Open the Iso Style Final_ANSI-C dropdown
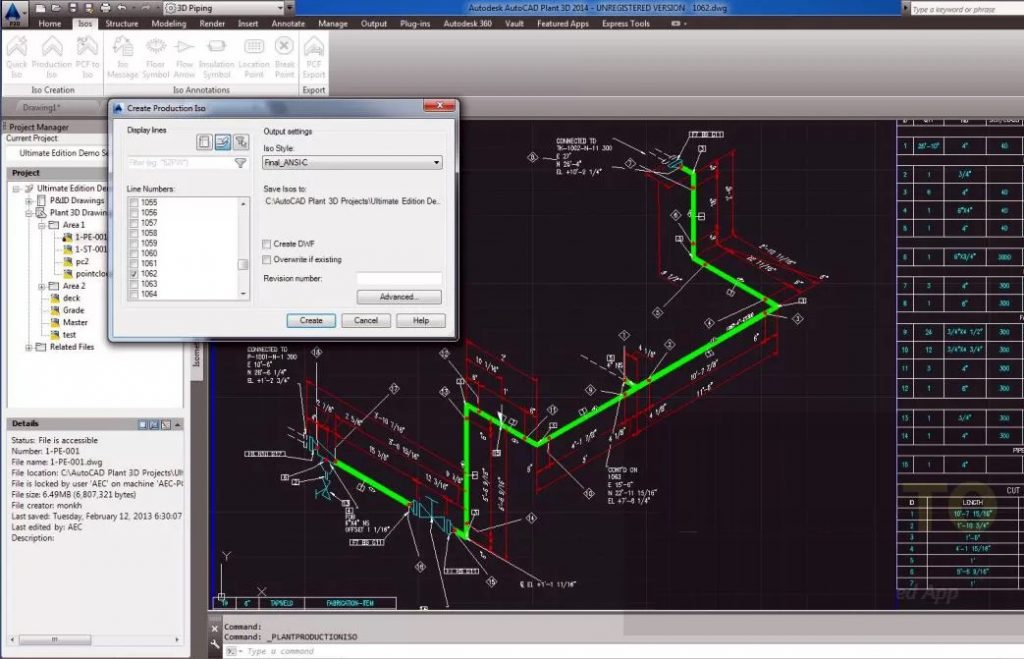The width and height of the screenshot is (1024, 659). pyautogui.click(x=352, y=163)
